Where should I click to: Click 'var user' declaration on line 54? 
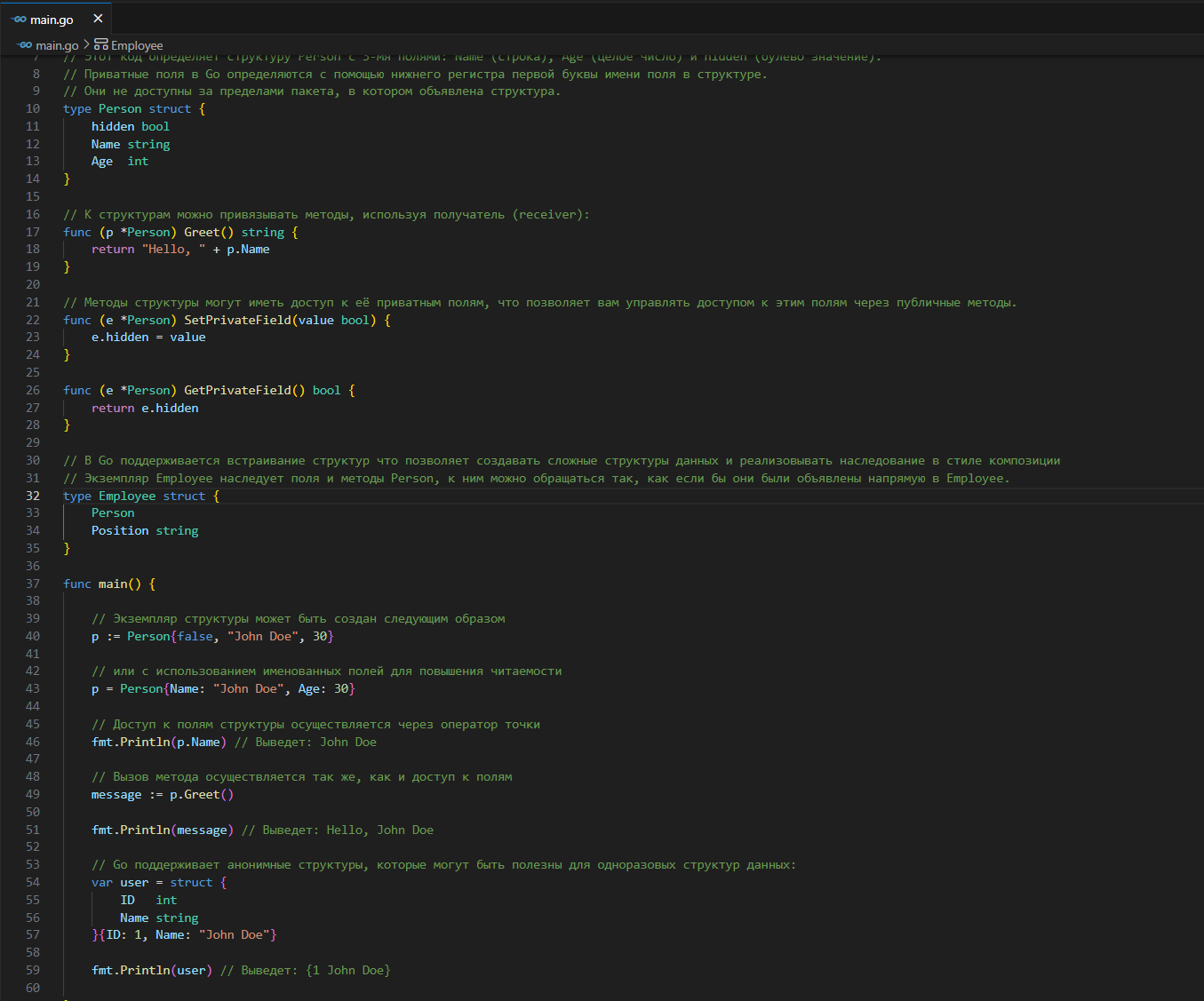120,882
